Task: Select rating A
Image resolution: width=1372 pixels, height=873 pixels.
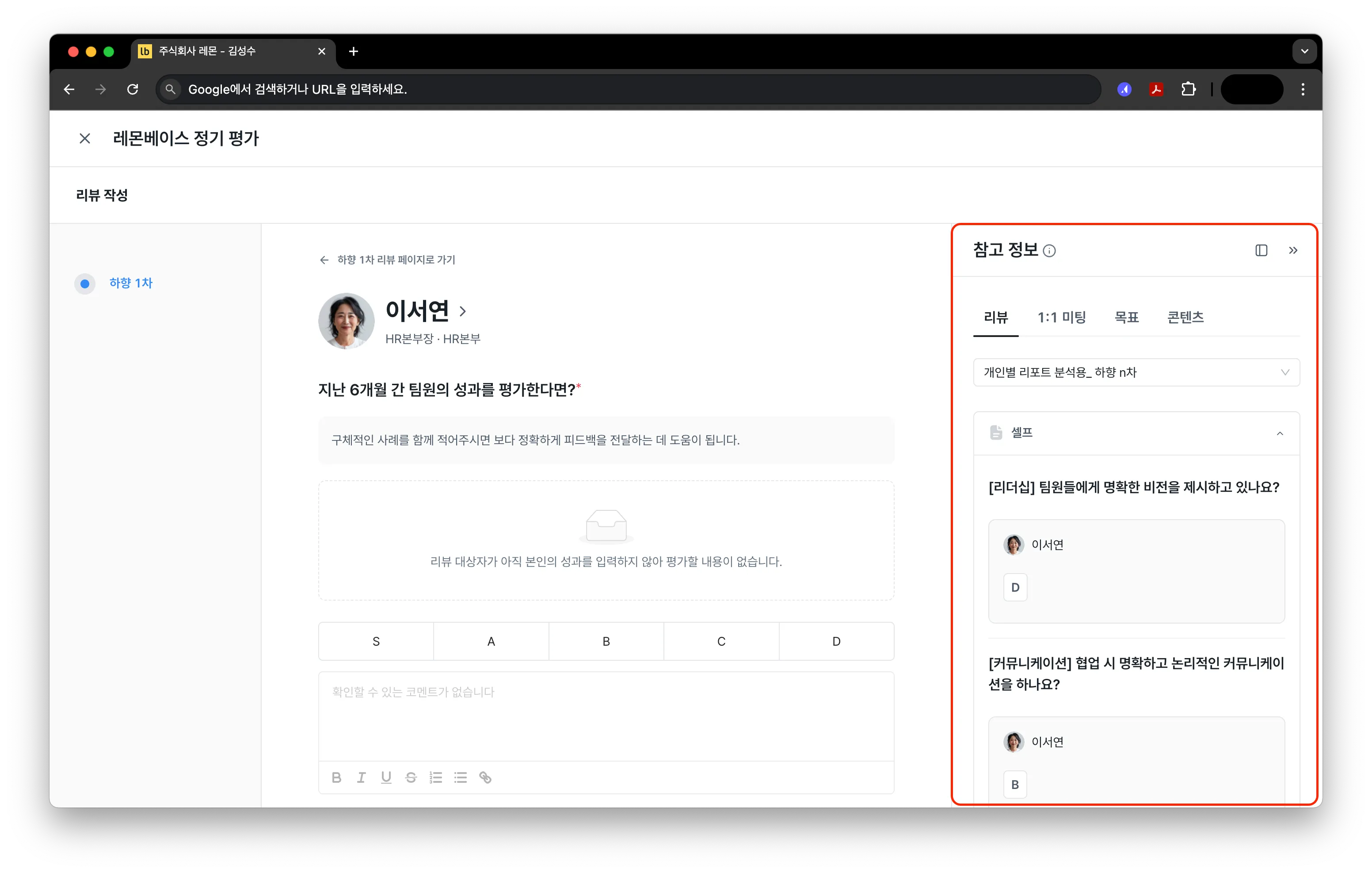Action: click(x=491, y=642)
